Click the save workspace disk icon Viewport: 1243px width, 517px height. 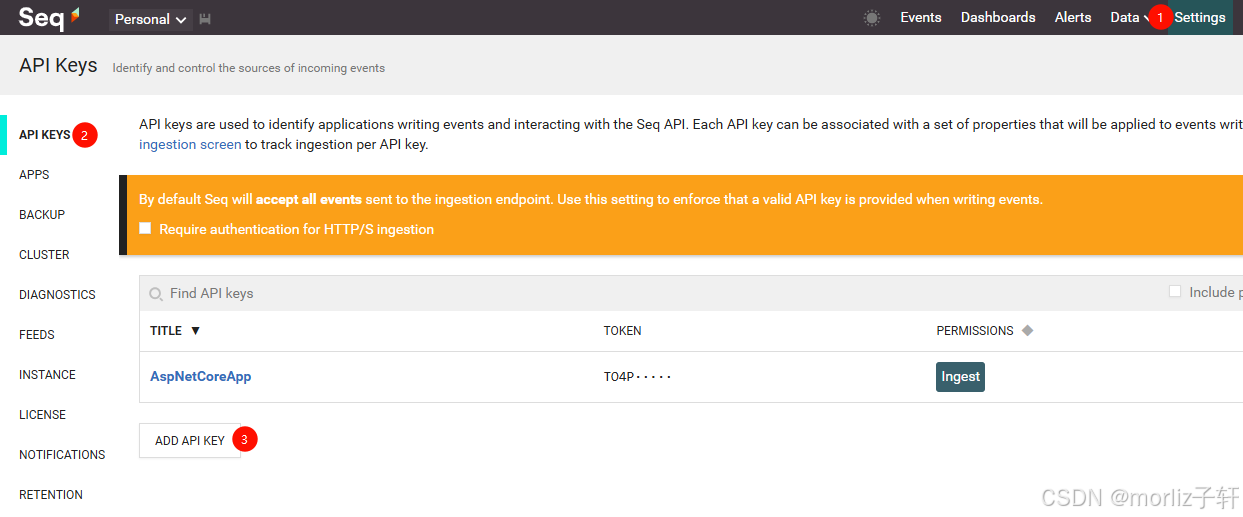[x=205, y=19]
